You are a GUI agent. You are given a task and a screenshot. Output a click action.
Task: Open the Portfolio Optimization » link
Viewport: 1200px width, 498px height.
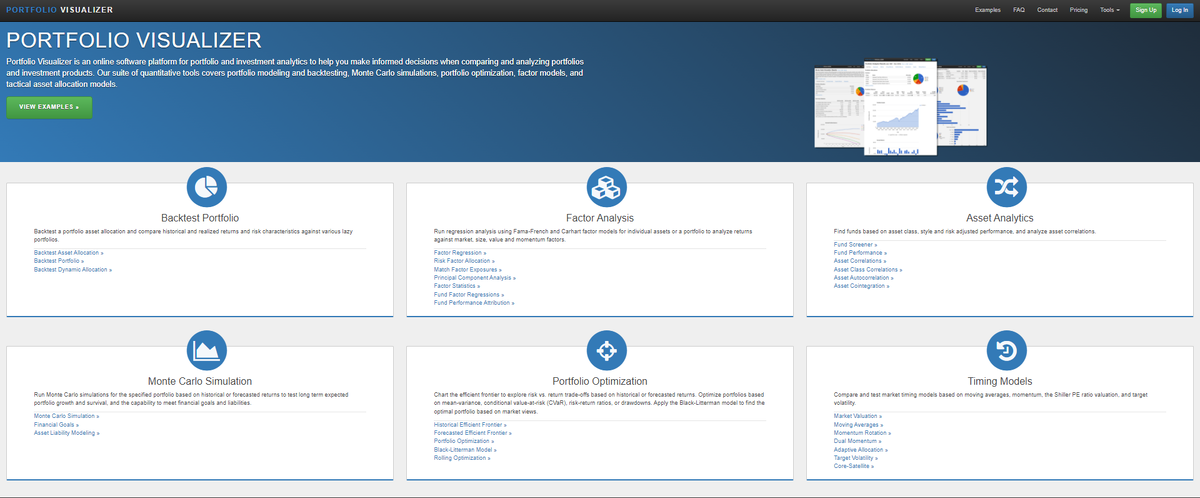tap(465, 441)
